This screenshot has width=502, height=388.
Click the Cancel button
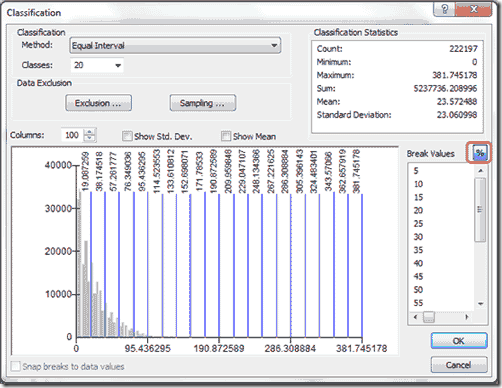pyautogui.click(x=459, y=365)
